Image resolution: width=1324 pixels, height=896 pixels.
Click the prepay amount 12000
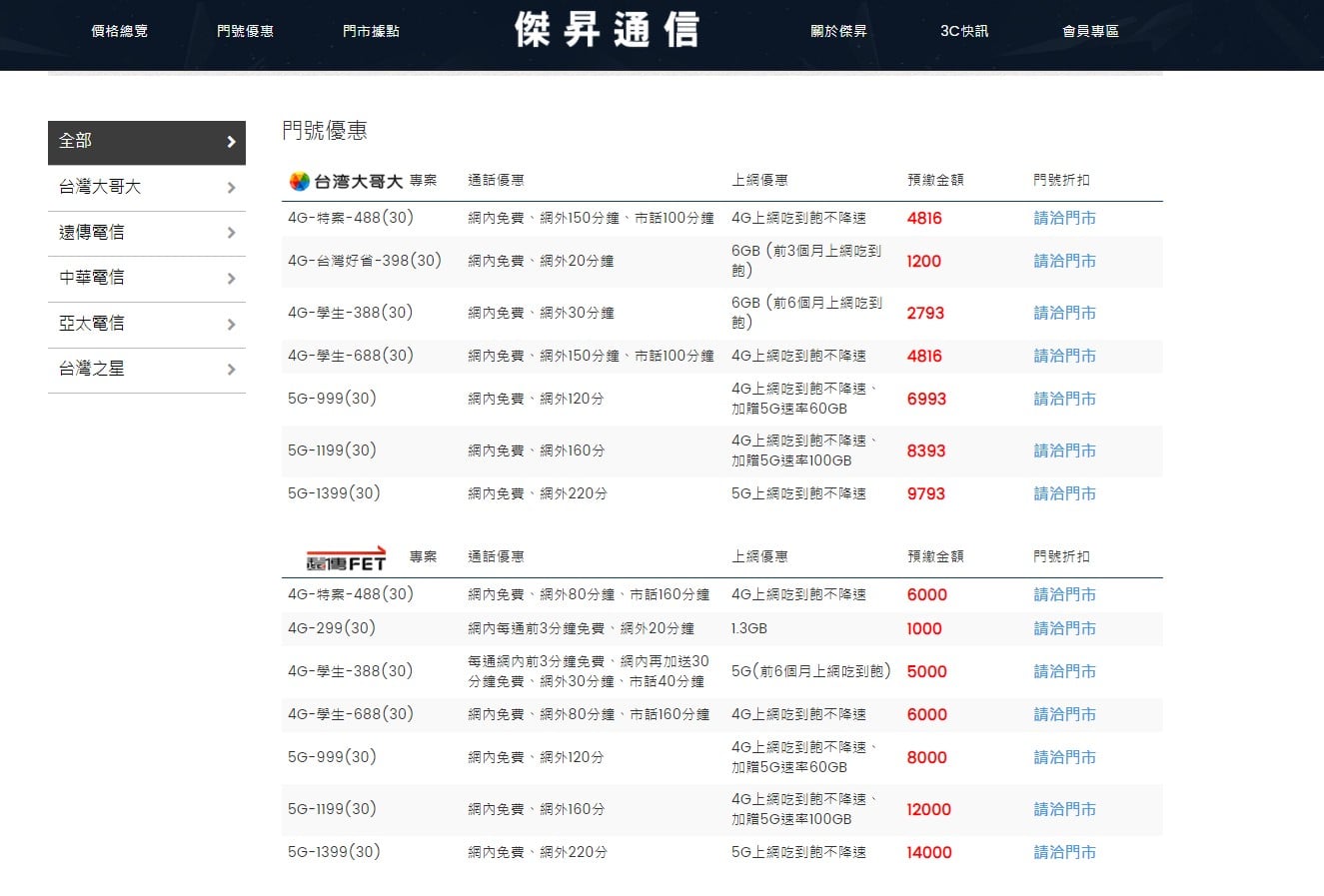pos(929,809)
